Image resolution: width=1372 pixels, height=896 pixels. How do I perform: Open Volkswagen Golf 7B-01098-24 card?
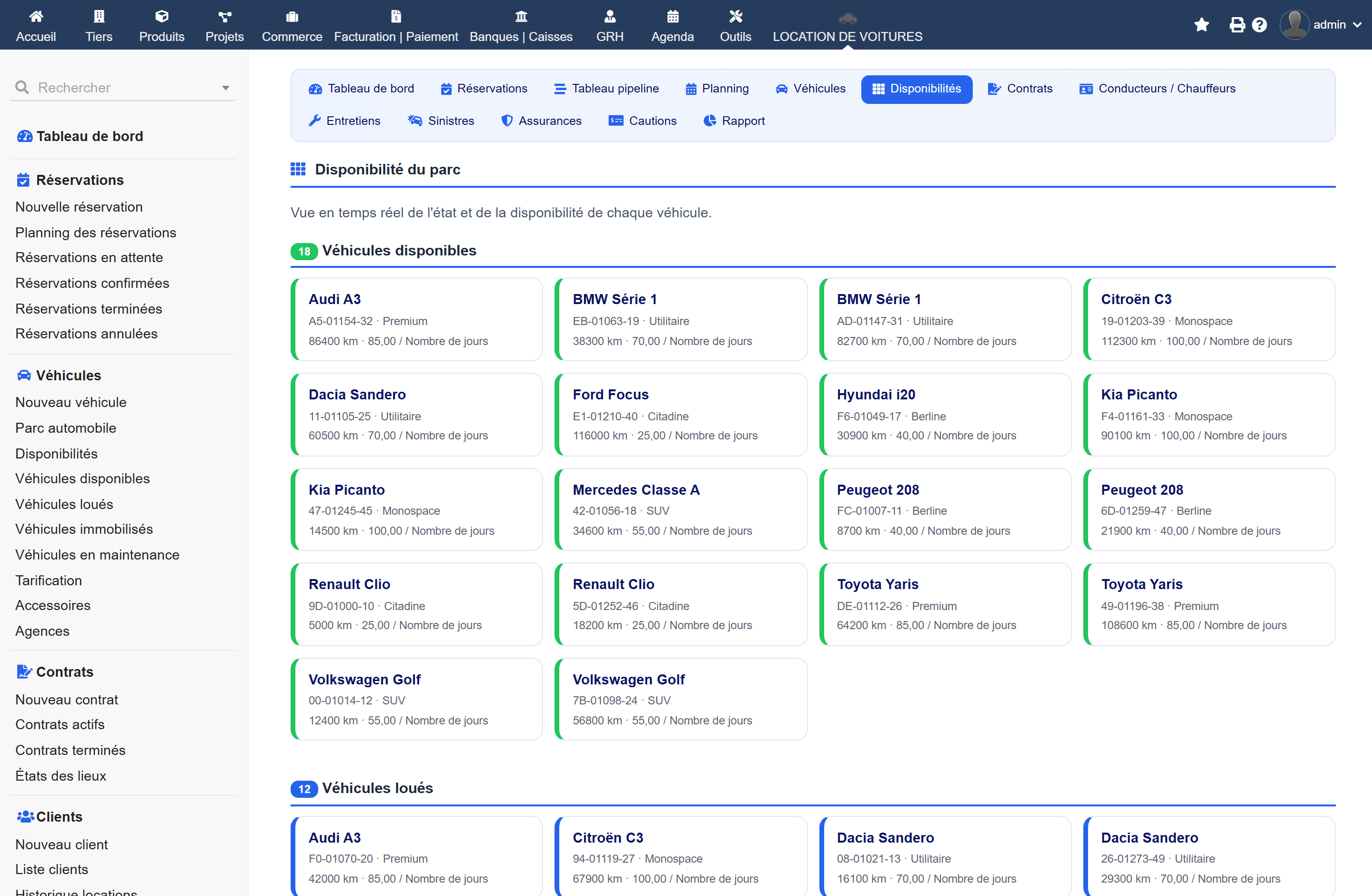coord(681,699)
